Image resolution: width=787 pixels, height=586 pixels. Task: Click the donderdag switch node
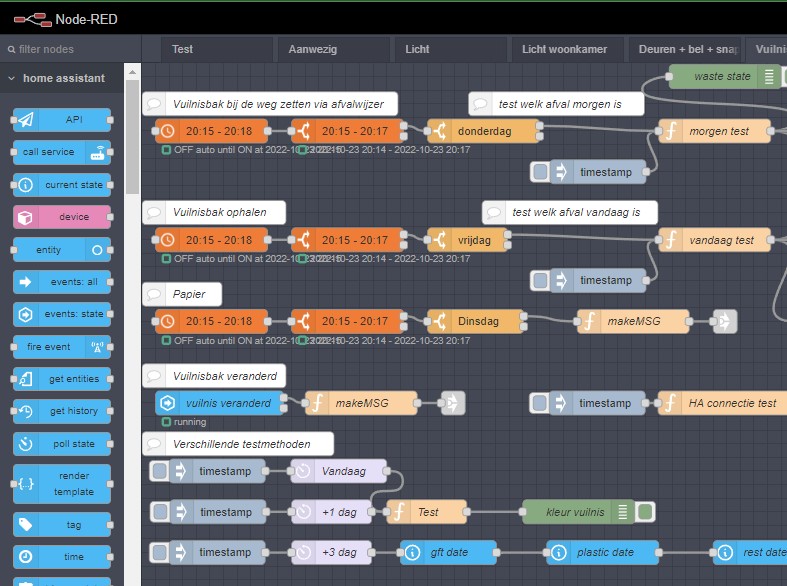(x=483, y=131)
